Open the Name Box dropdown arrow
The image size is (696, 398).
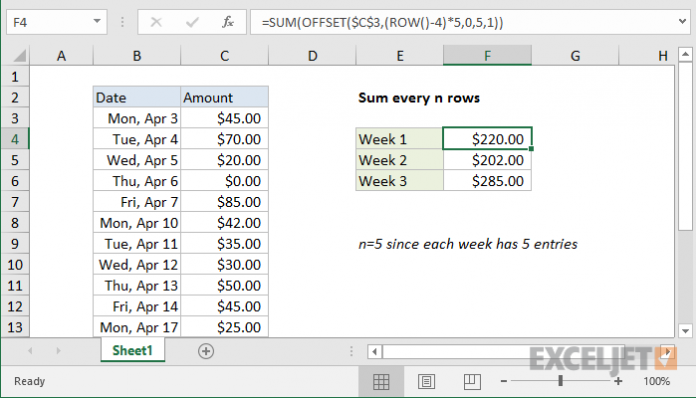click(96, 21)
